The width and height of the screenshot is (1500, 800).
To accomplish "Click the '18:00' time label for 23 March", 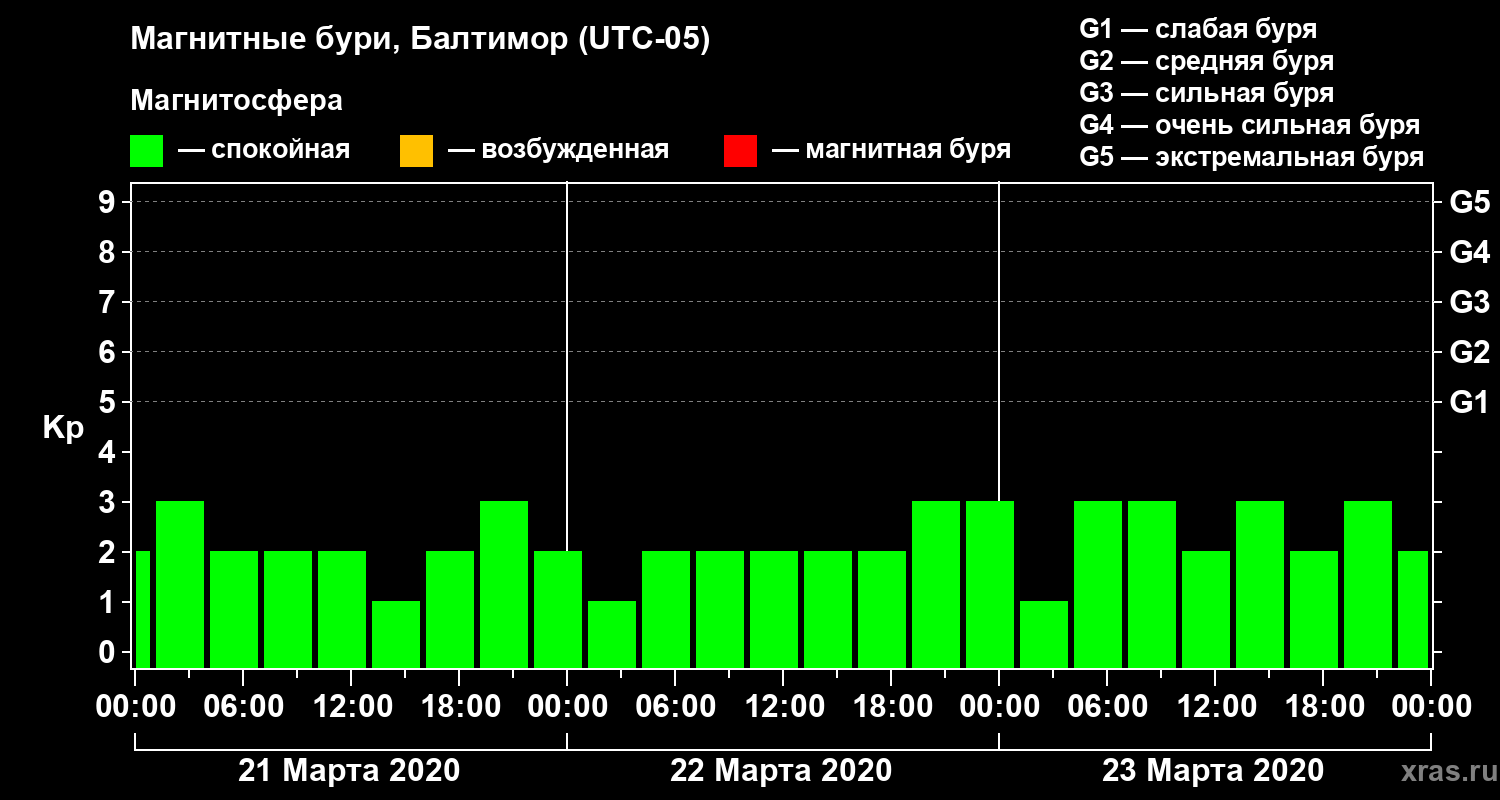I will coord(1323,707).
